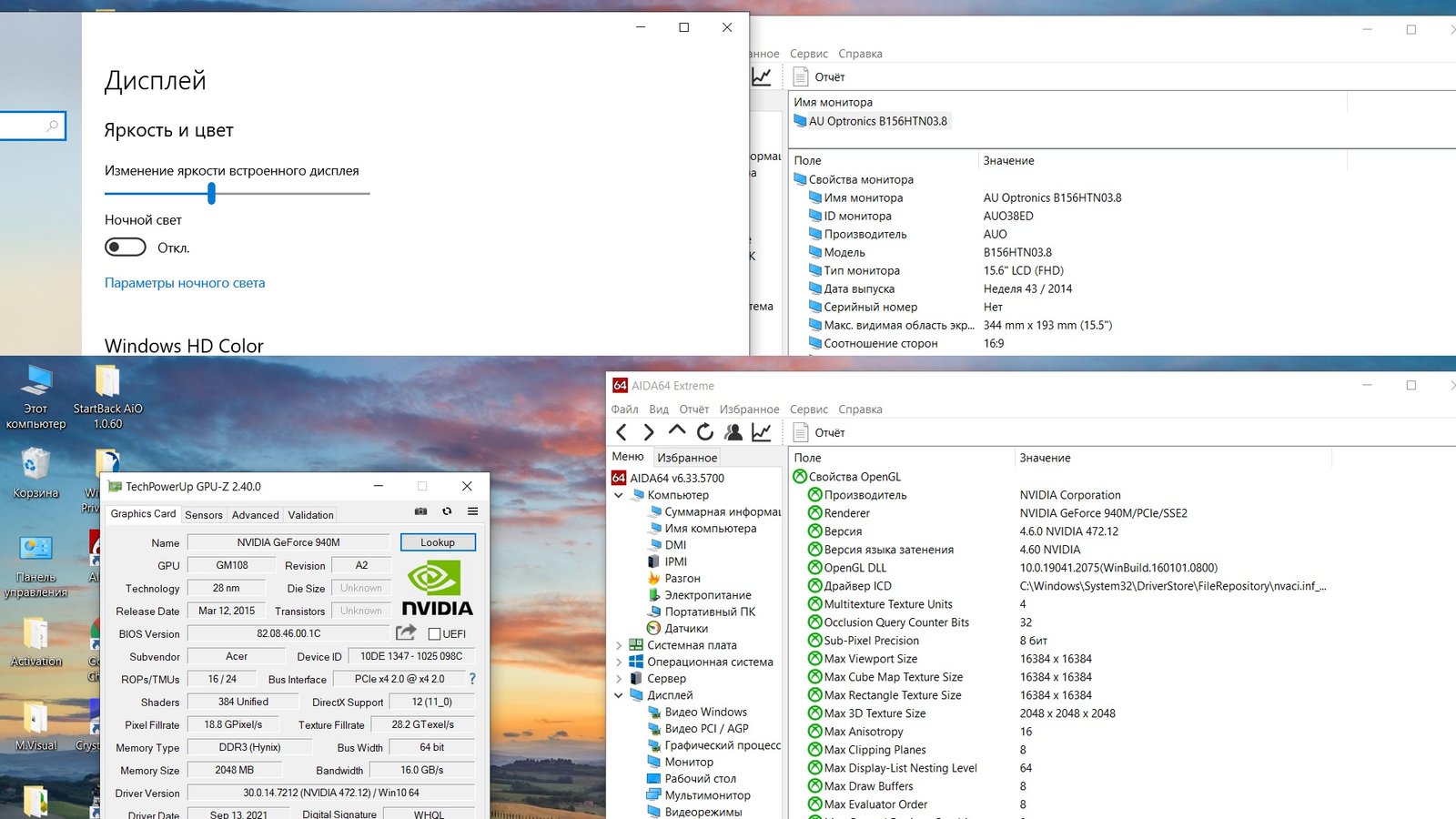
Task: Open Отчёт menu in AIDA64 Extreme menu bar
Action: click(693, 409)
